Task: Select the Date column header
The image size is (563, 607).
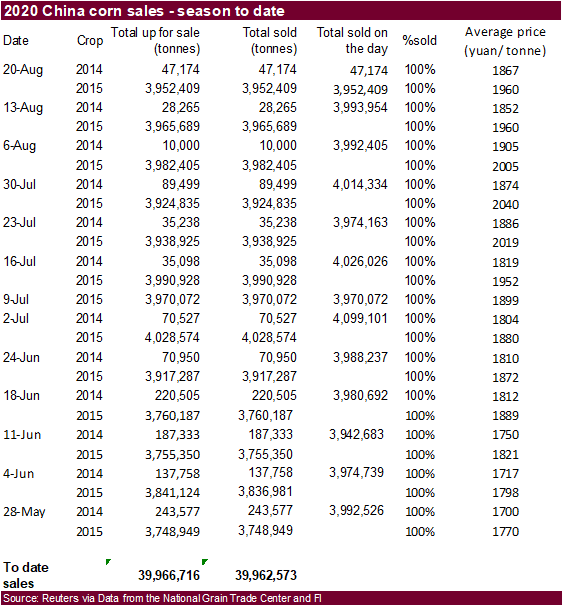Action: click(16, 40)
